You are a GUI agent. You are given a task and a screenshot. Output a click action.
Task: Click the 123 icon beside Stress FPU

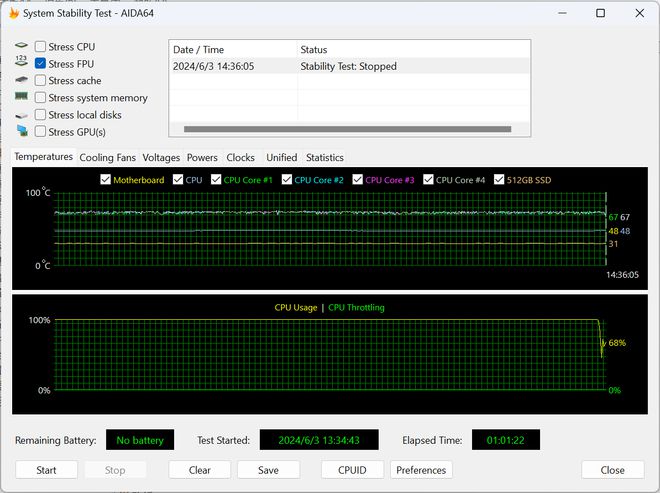21,63
